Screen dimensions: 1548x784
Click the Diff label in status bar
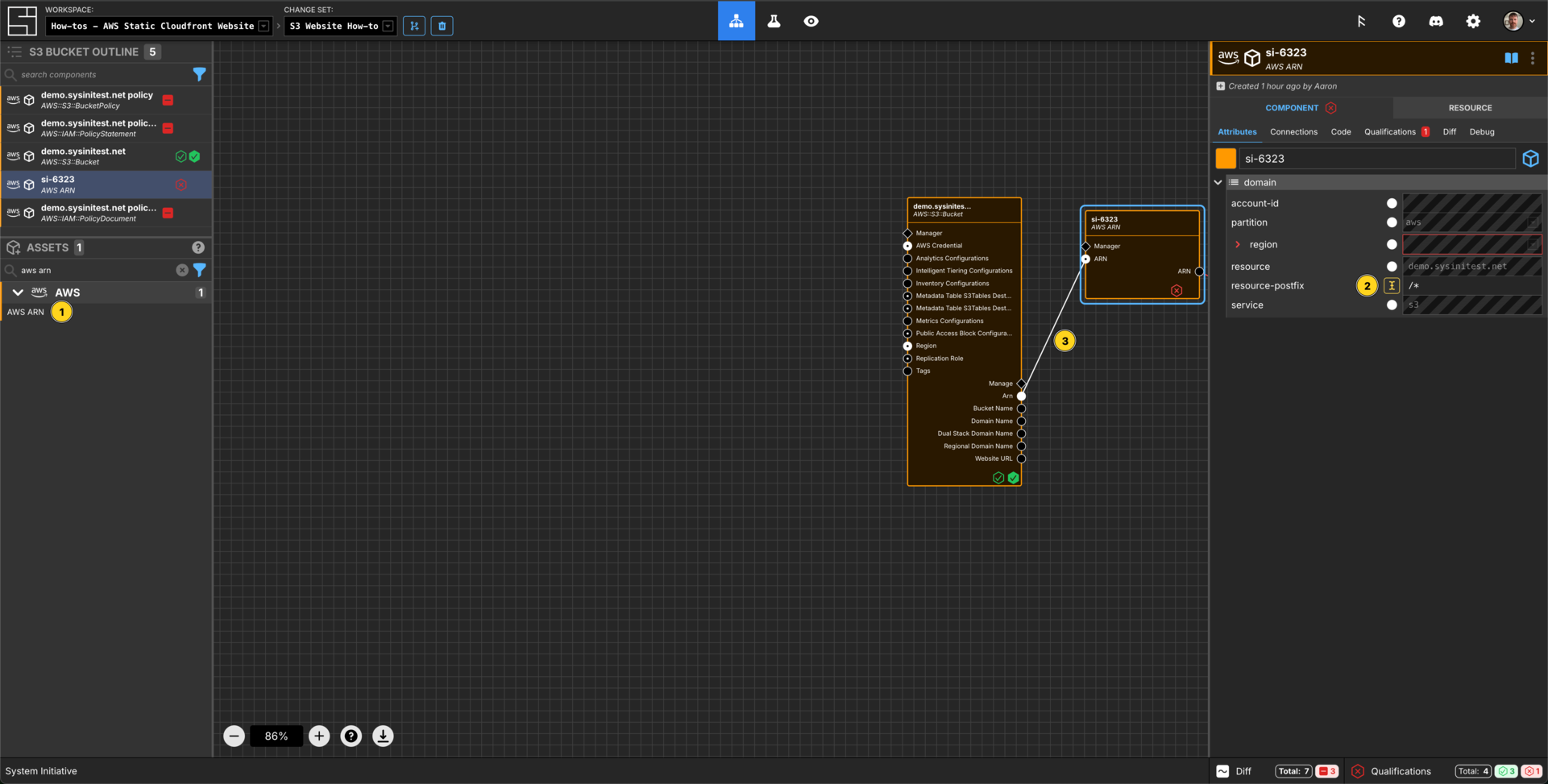(1243, 771)
